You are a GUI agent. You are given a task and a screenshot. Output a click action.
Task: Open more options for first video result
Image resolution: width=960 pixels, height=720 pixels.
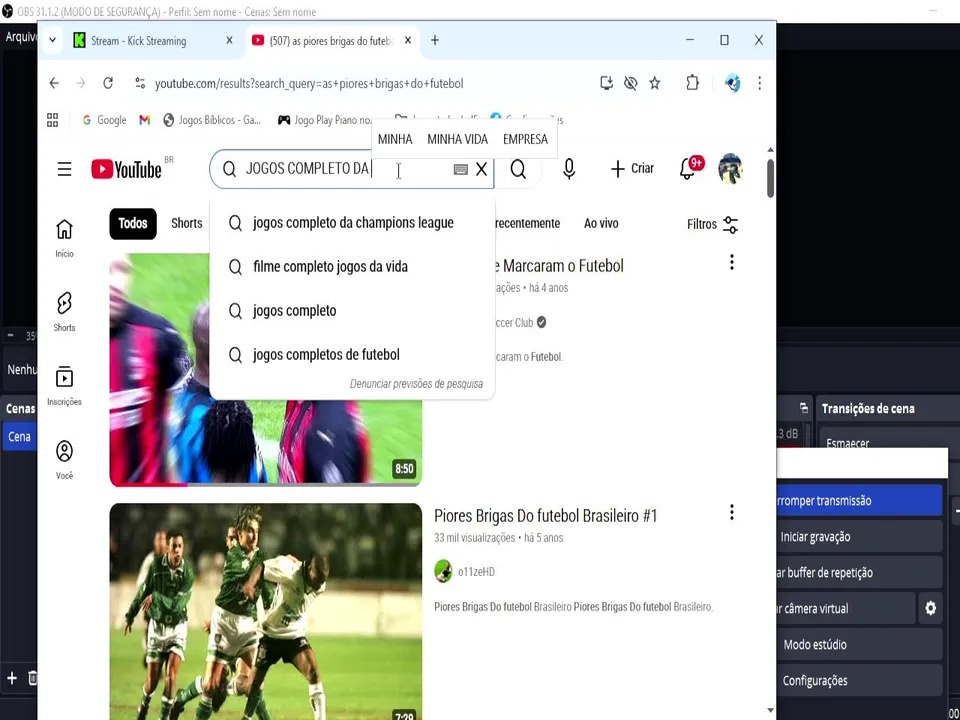(732, 263)
